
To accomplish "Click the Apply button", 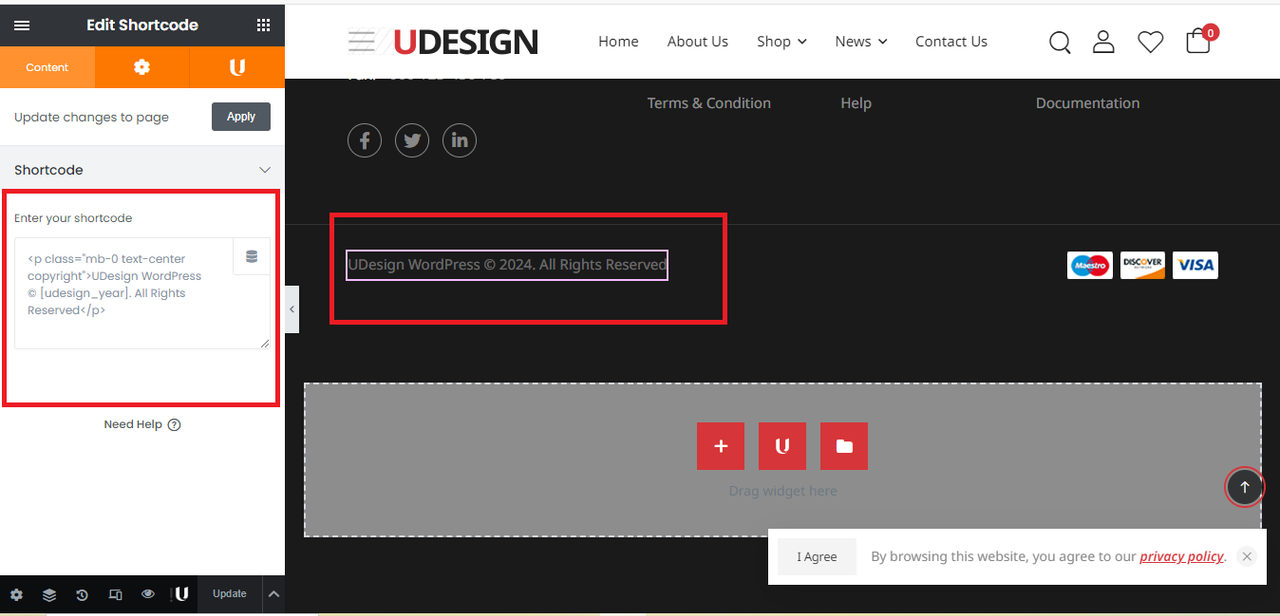I will (241, 117).
